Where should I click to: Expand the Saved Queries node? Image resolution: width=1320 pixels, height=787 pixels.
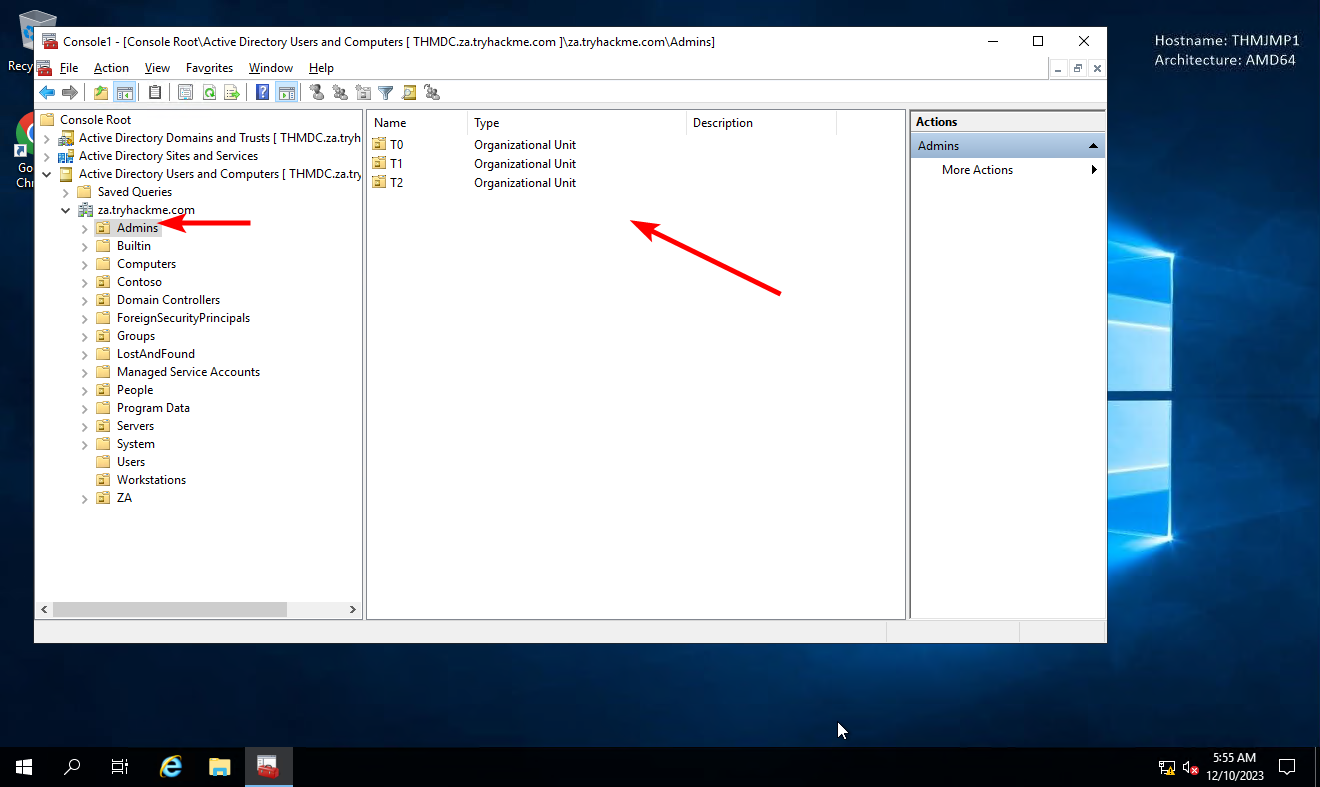click(65, 192)
